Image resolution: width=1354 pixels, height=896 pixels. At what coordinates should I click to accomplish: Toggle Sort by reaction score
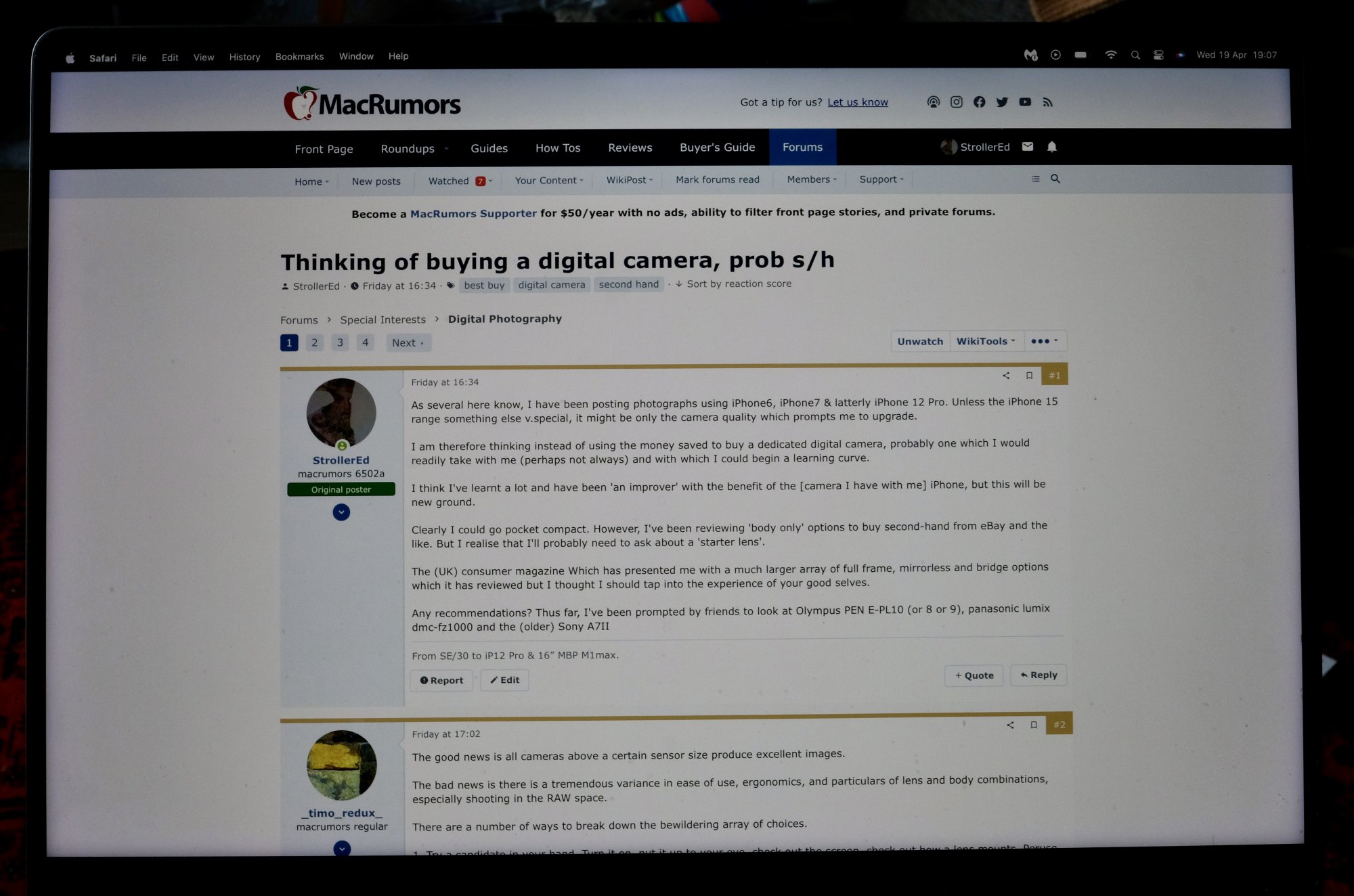pyautogui.click(x=738, y=284)
